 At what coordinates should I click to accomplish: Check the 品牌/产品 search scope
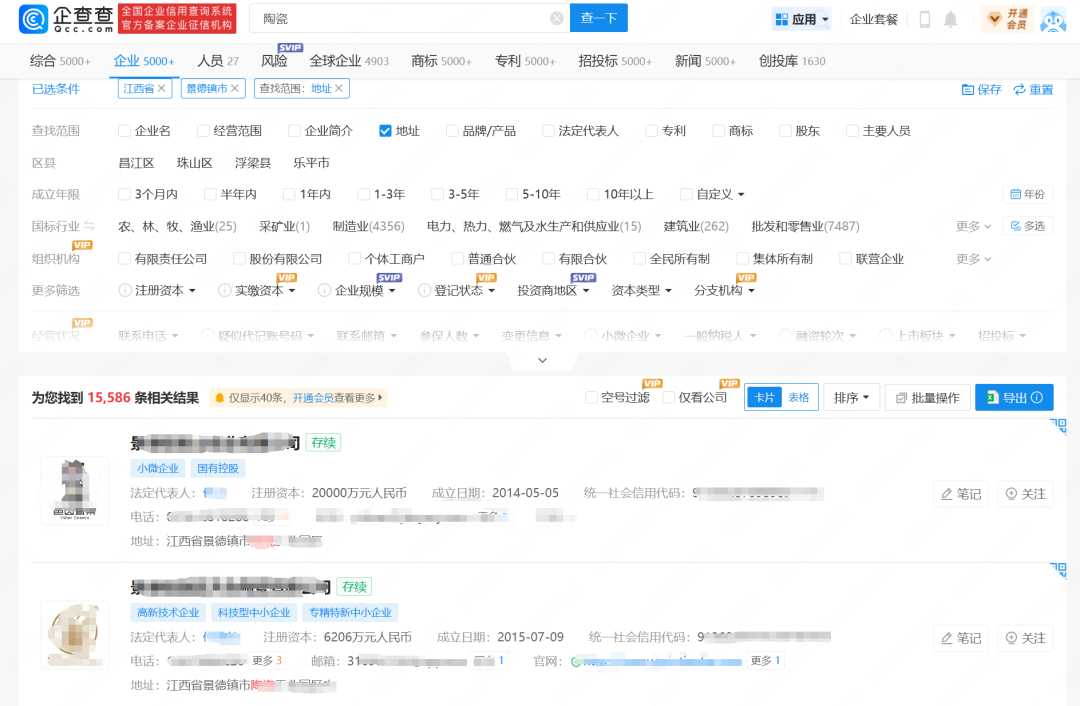pyautogui.click(x=452, y=131)
